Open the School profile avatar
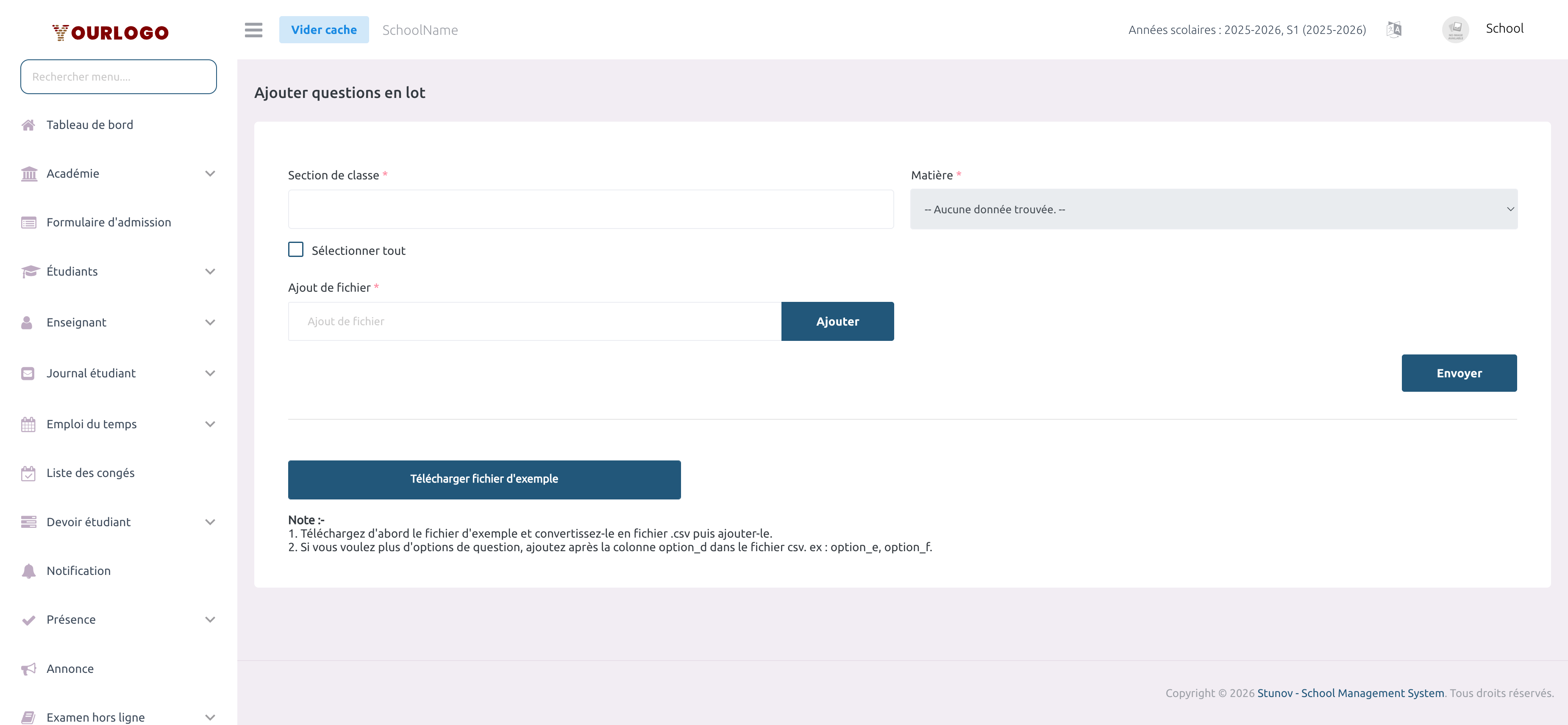This screenshot has height=725, width=1568. [x=1455, y=28]
